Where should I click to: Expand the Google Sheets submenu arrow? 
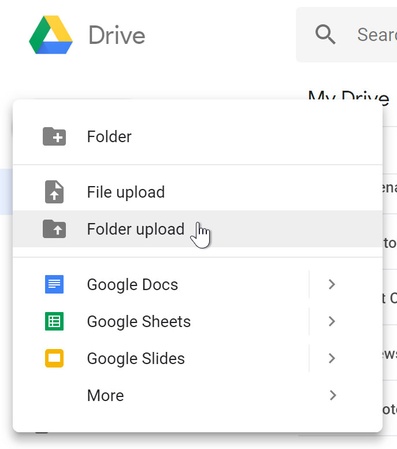coord(331,321)
